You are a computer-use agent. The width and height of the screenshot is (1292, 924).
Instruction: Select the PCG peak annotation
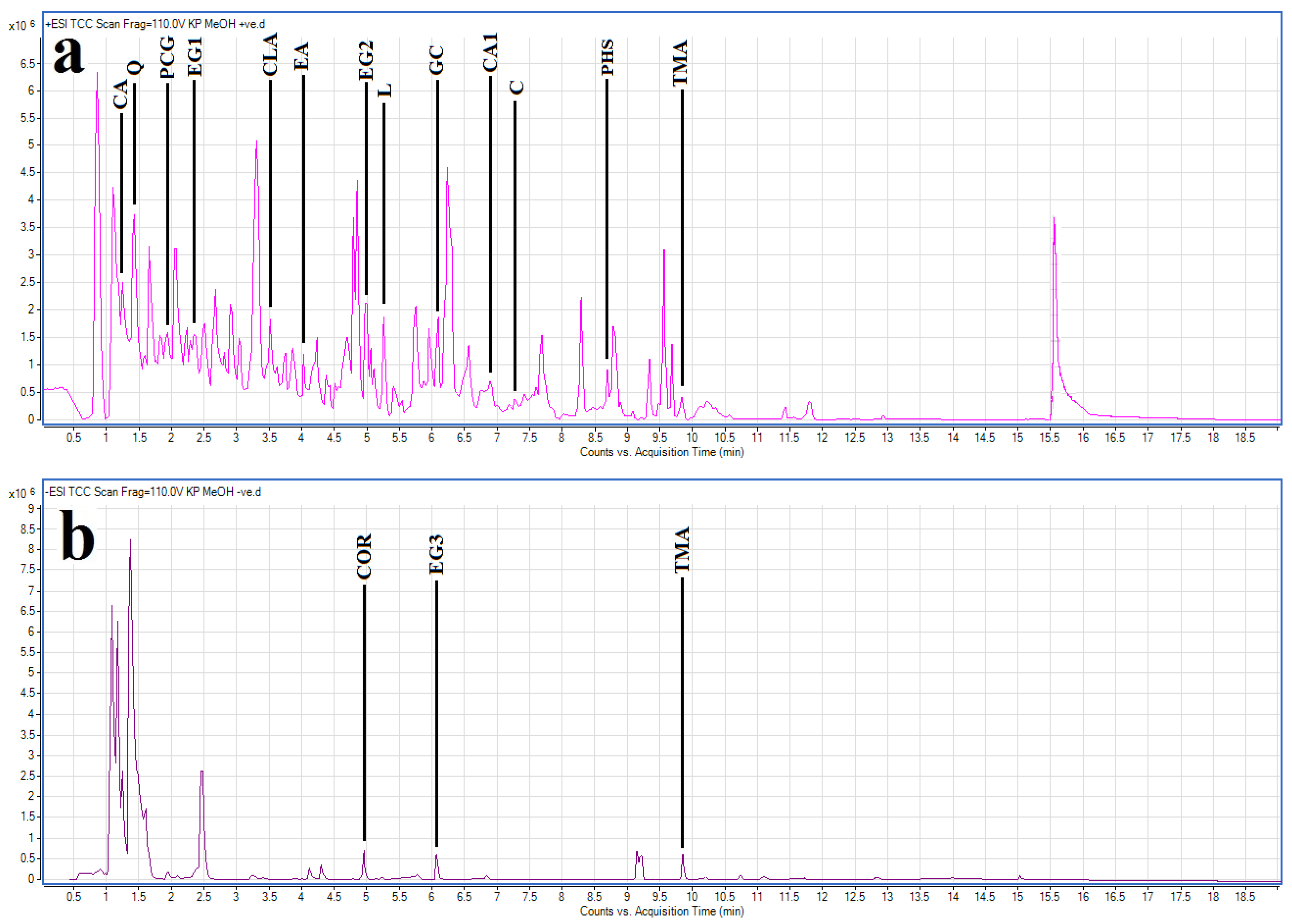[x=167, y=58]
